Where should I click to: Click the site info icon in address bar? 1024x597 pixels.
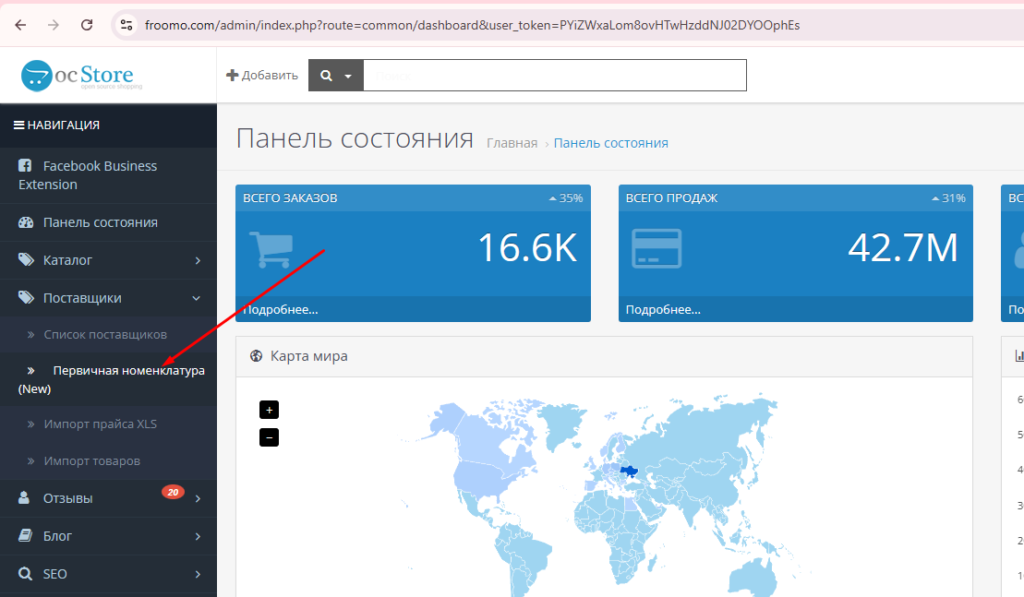coord(125,24)
